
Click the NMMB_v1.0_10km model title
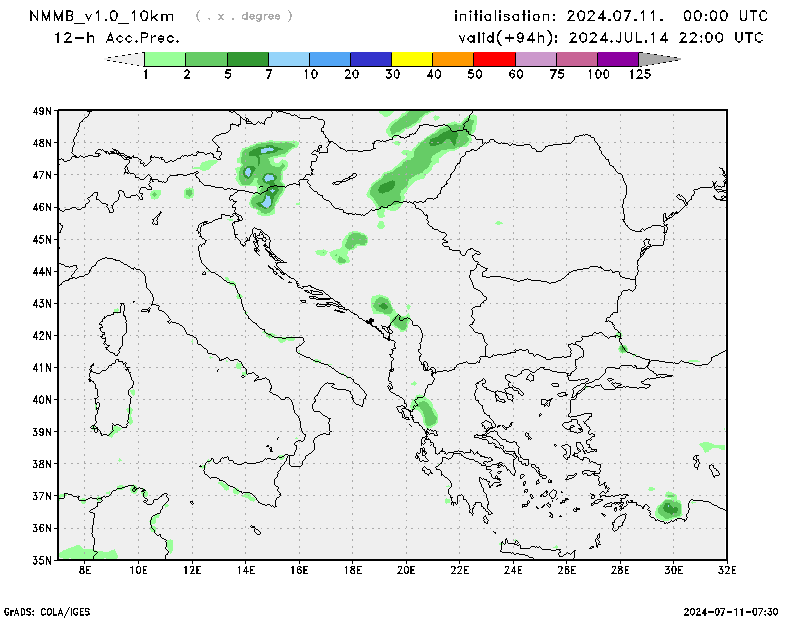point(100,16)
